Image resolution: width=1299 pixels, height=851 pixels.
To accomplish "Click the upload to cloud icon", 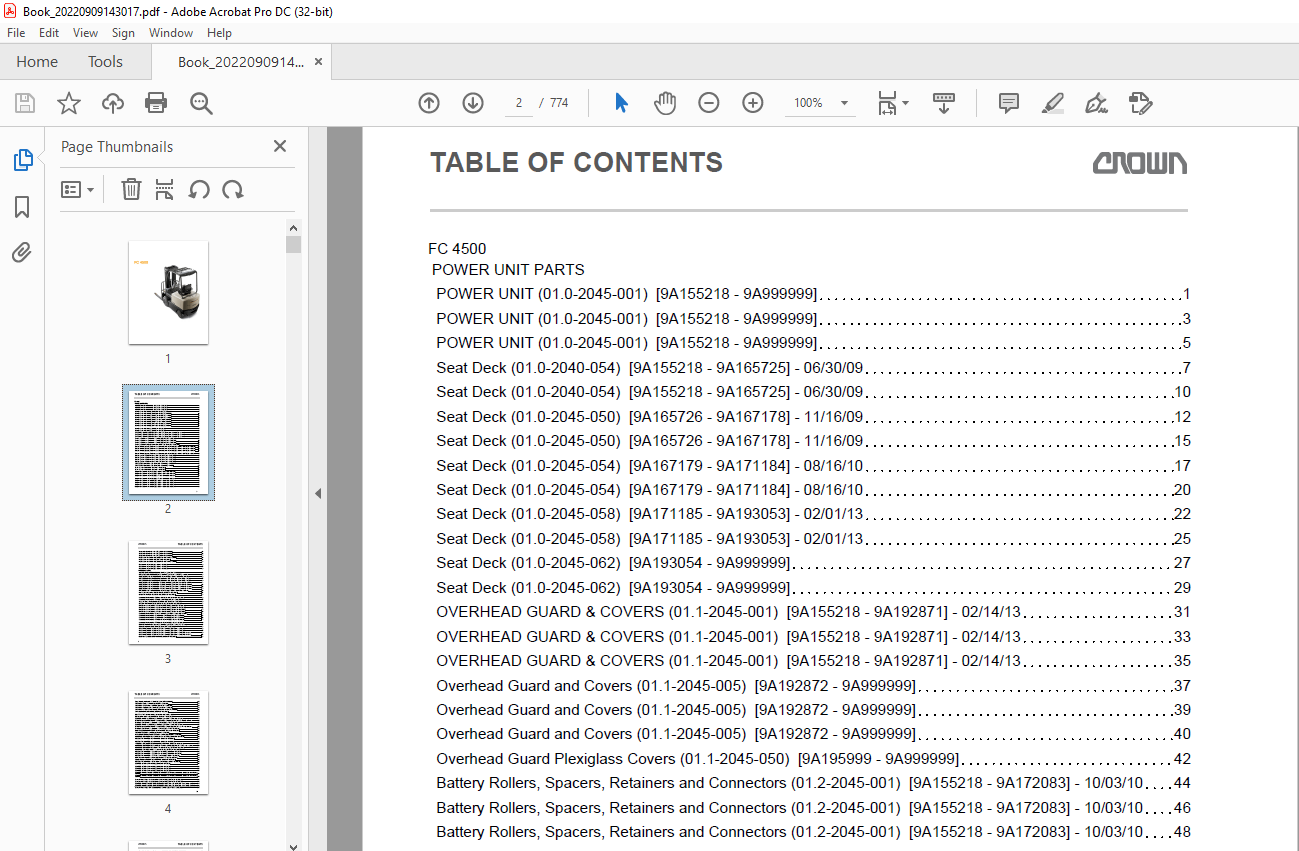I will tap(113, 103).
